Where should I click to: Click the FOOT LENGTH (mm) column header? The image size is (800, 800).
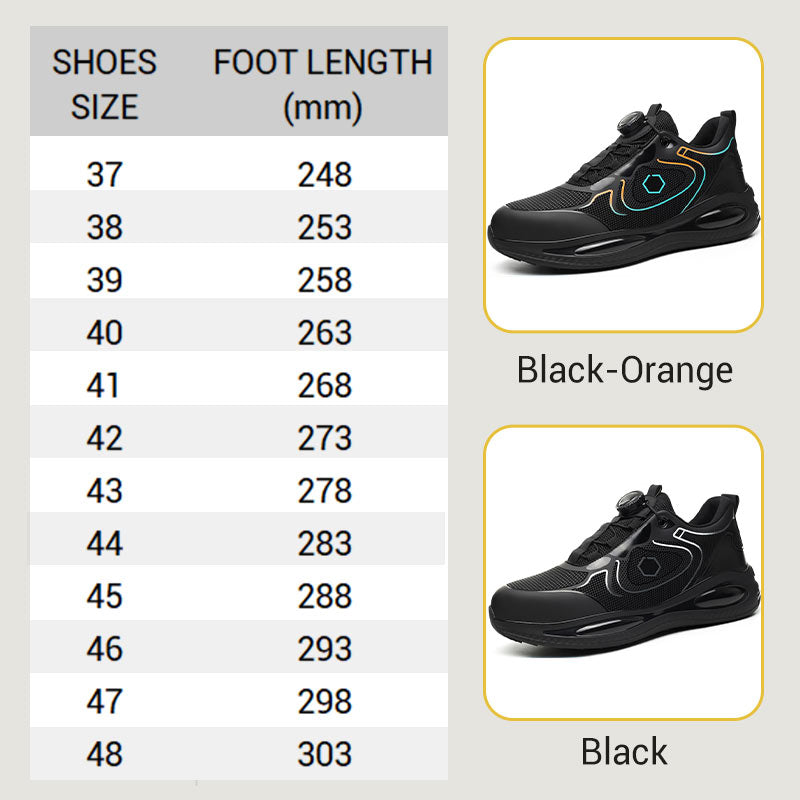tap(323, 85)
